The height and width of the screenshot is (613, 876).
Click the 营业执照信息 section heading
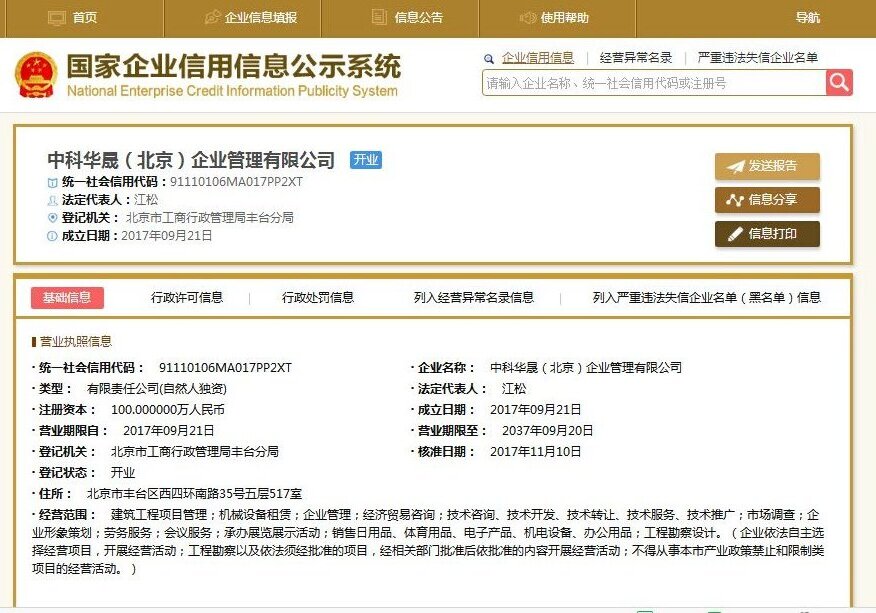[x=76, y=342]
